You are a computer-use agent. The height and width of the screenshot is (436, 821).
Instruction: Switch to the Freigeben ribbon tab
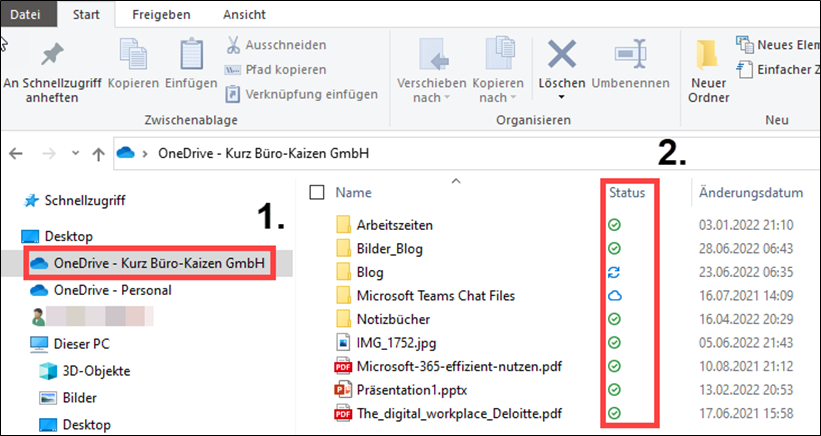[161, 15]
